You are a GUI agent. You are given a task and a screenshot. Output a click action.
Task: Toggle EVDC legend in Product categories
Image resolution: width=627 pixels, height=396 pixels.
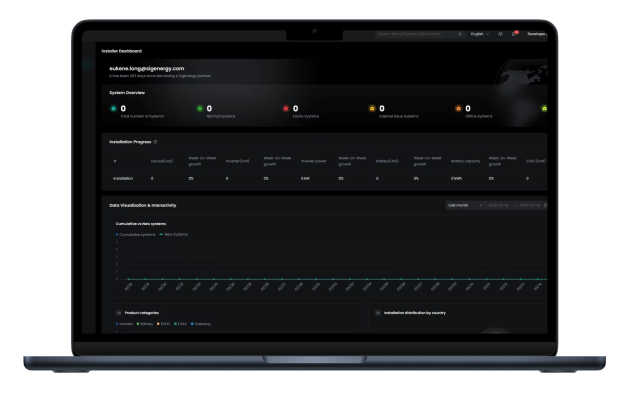(164, 324)
